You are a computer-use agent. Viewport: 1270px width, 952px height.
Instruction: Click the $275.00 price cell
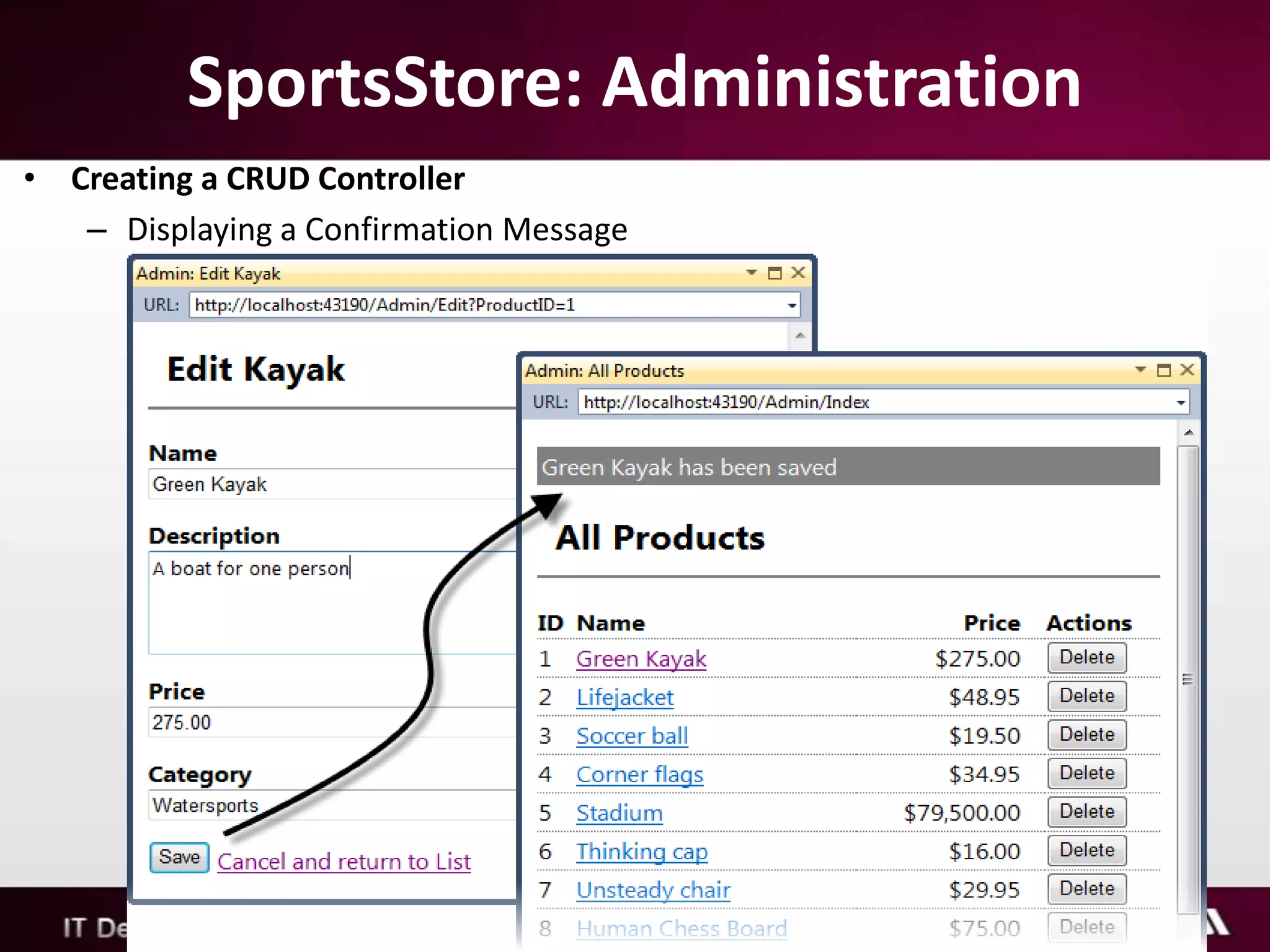[x=977, y=659]
